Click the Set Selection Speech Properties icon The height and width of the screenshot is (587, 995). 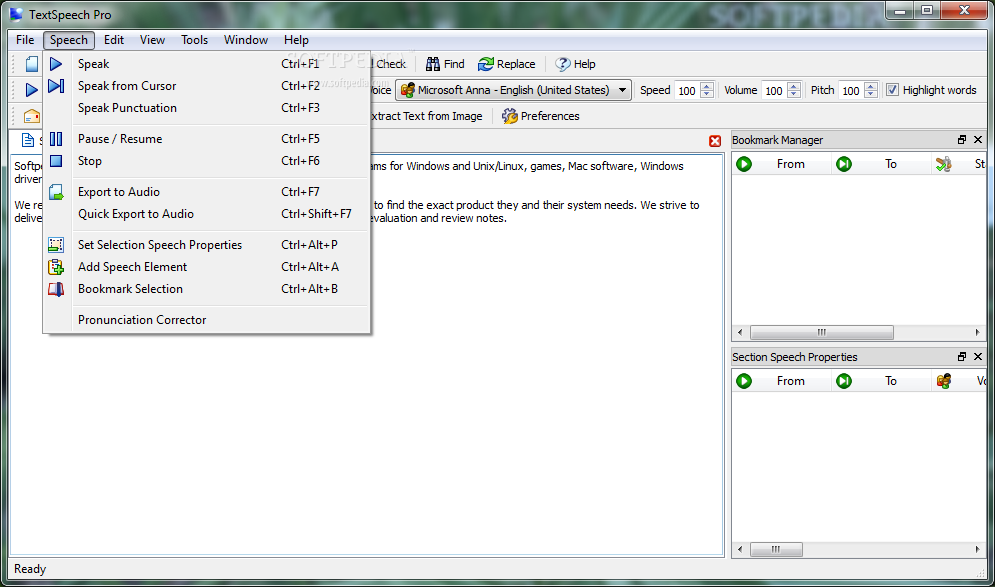pos(56,245)
